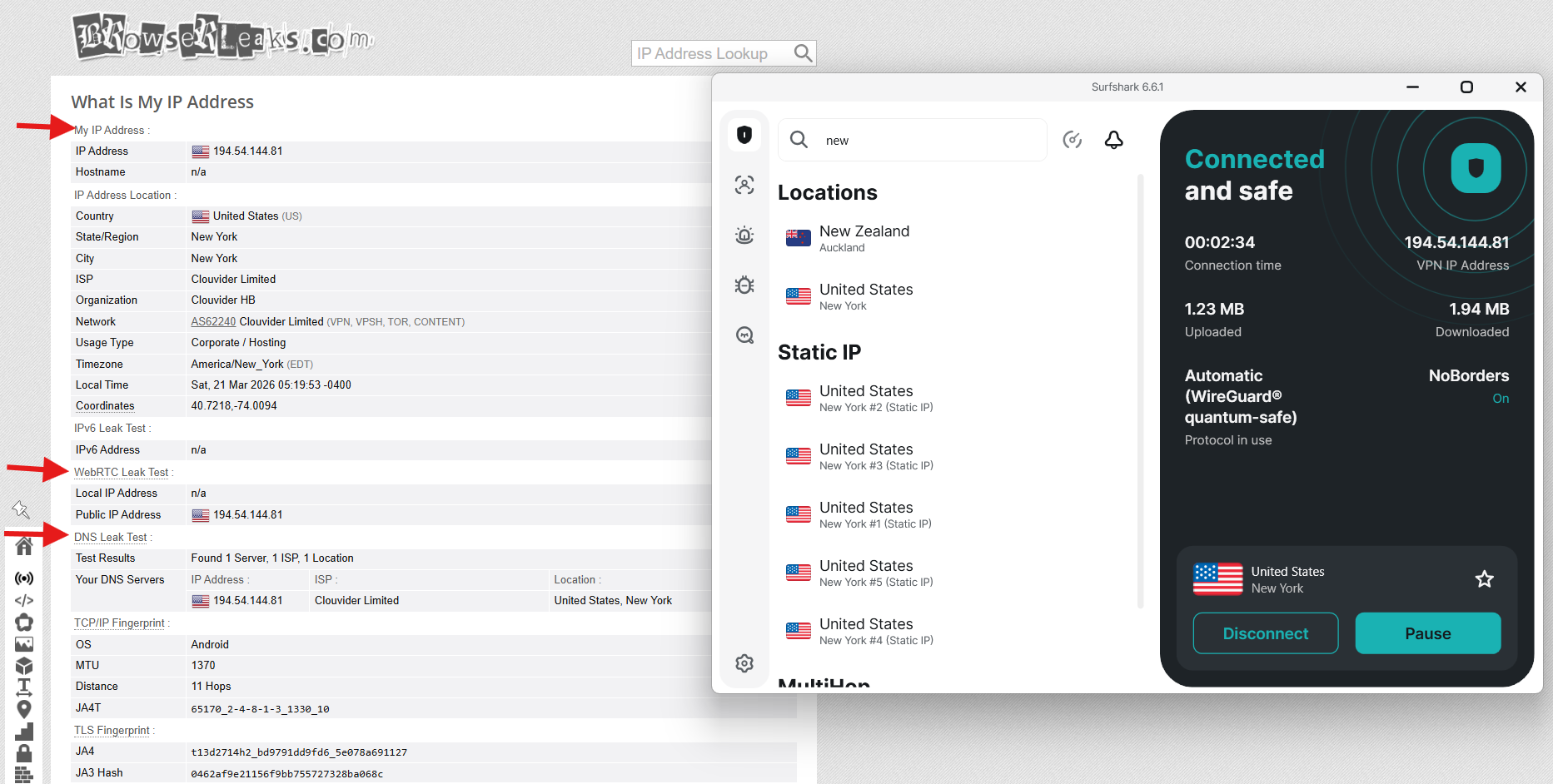This screenshot has height=784, width=1553.
Task: Open the Surfshark VPN shield tab
Action: click(744, 135)
